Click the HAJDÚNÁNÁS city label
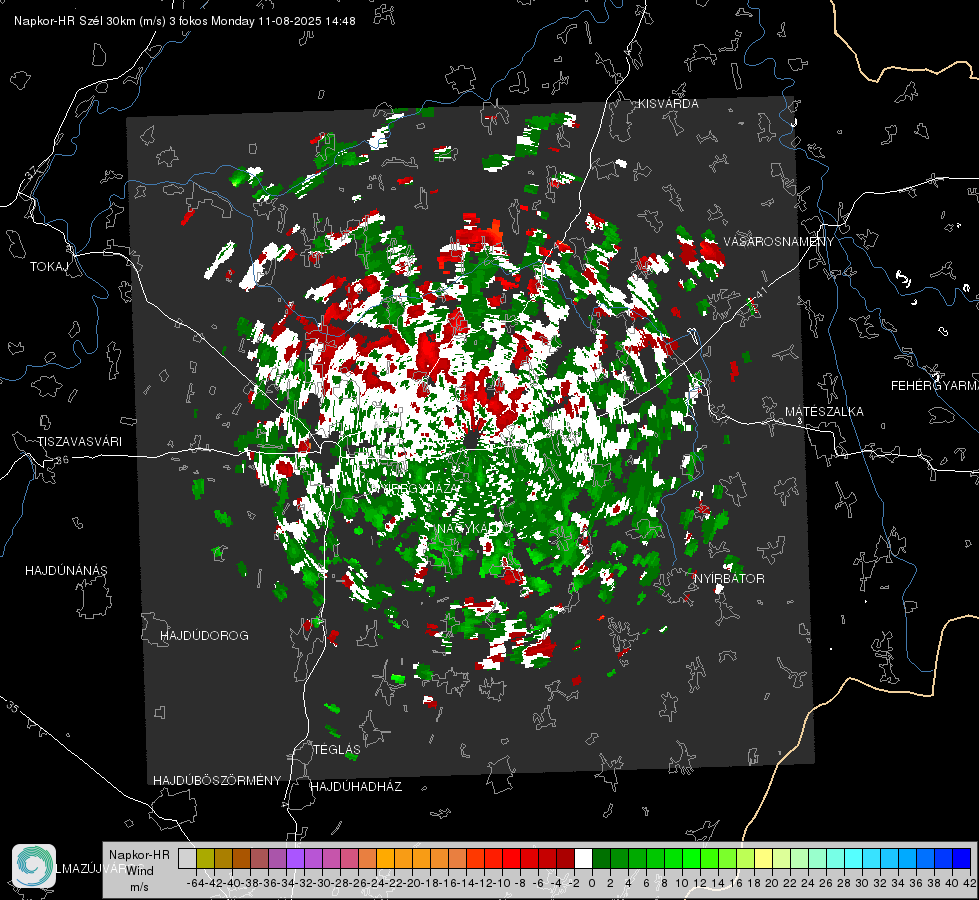Viewport: 979px width, 900px height. pyautogui.click(x=66, y=571)
